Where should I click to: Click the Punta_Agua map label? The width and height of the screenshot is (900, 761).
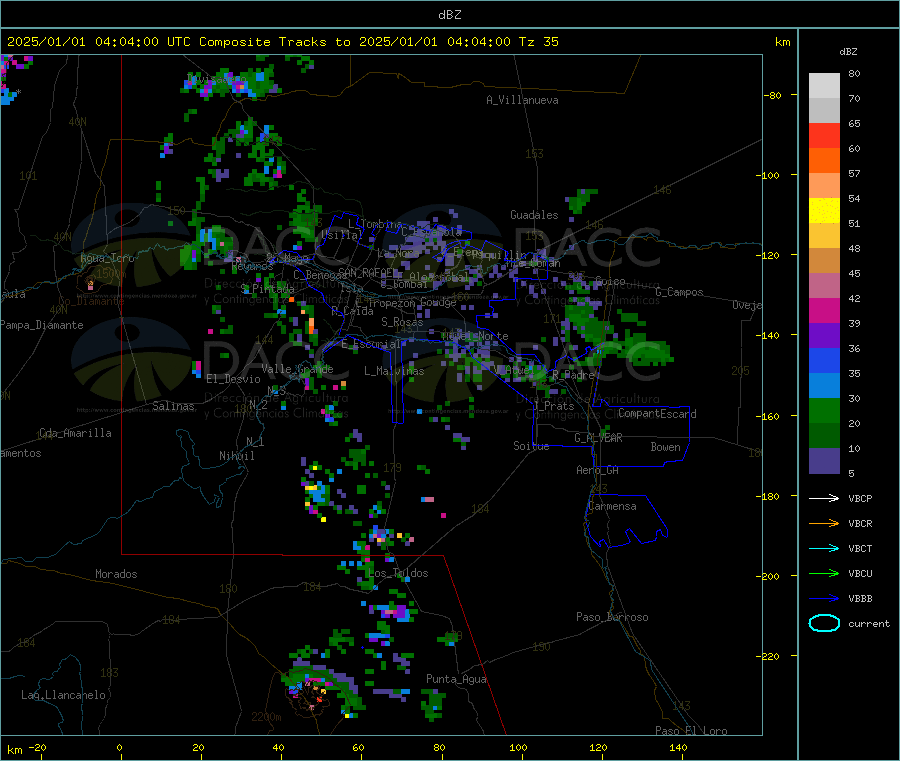coord(456,680)
